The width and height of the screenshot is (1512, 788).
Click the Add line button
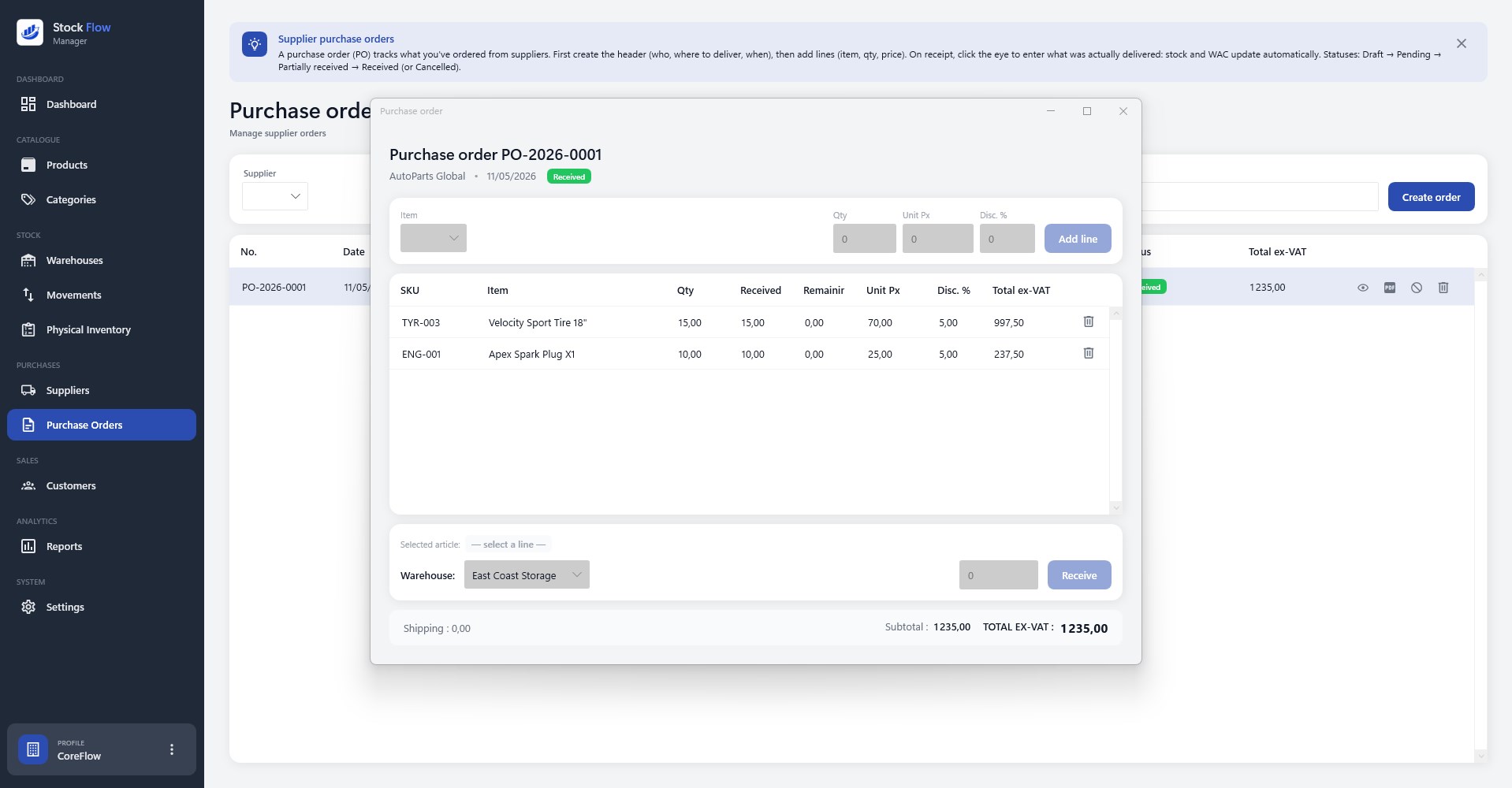[x=1078, y=239]
